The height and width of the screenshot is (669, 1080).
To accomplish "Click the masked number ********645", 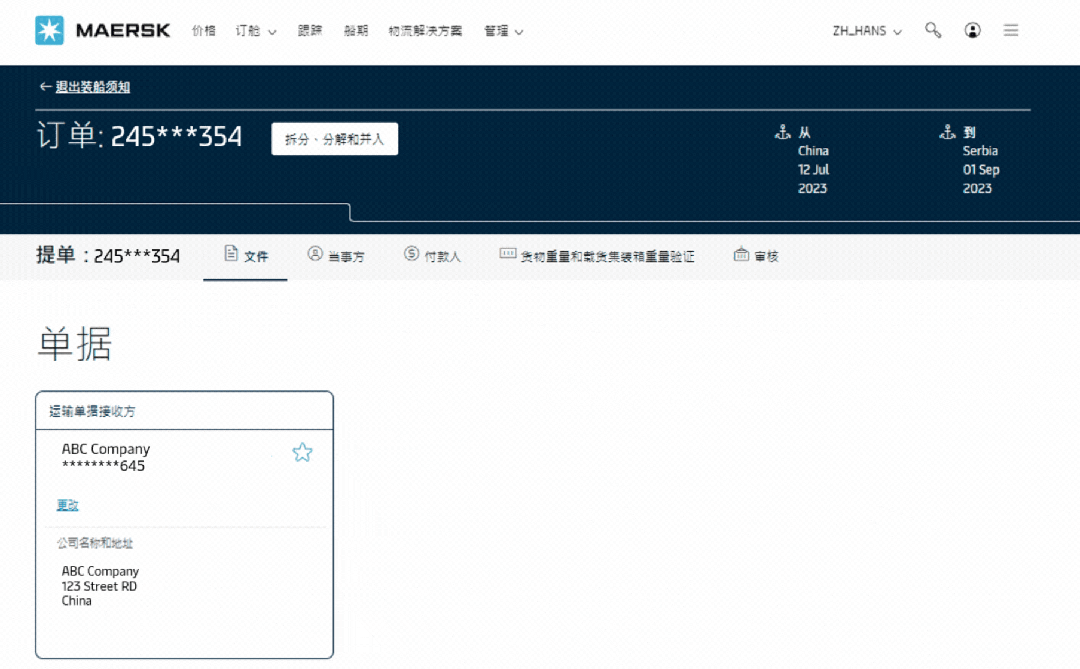I will point(103,466).
